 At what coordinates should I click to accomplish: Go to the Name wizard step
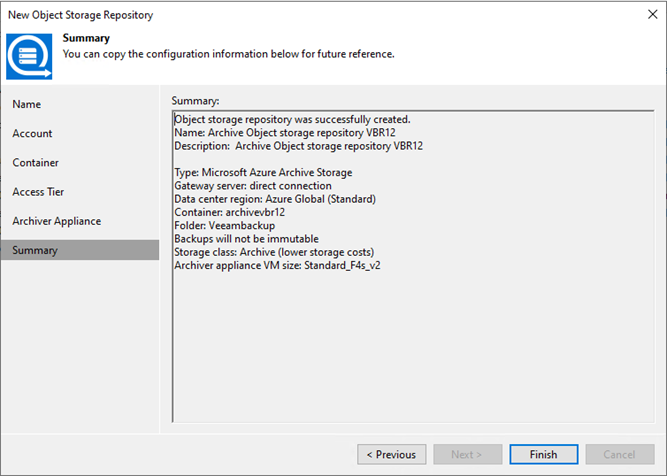click(27, 104)
